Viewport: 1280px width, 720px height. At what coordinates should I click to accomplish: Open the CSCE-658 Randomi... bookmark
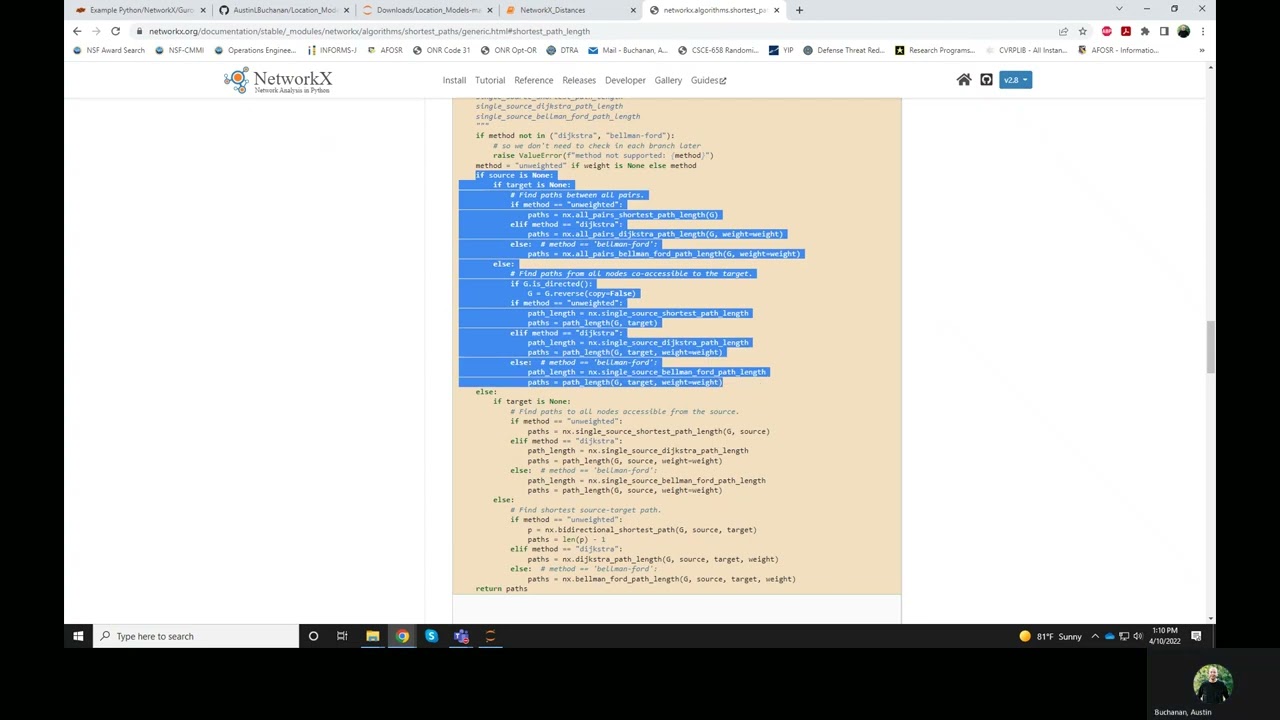(718, 50)
